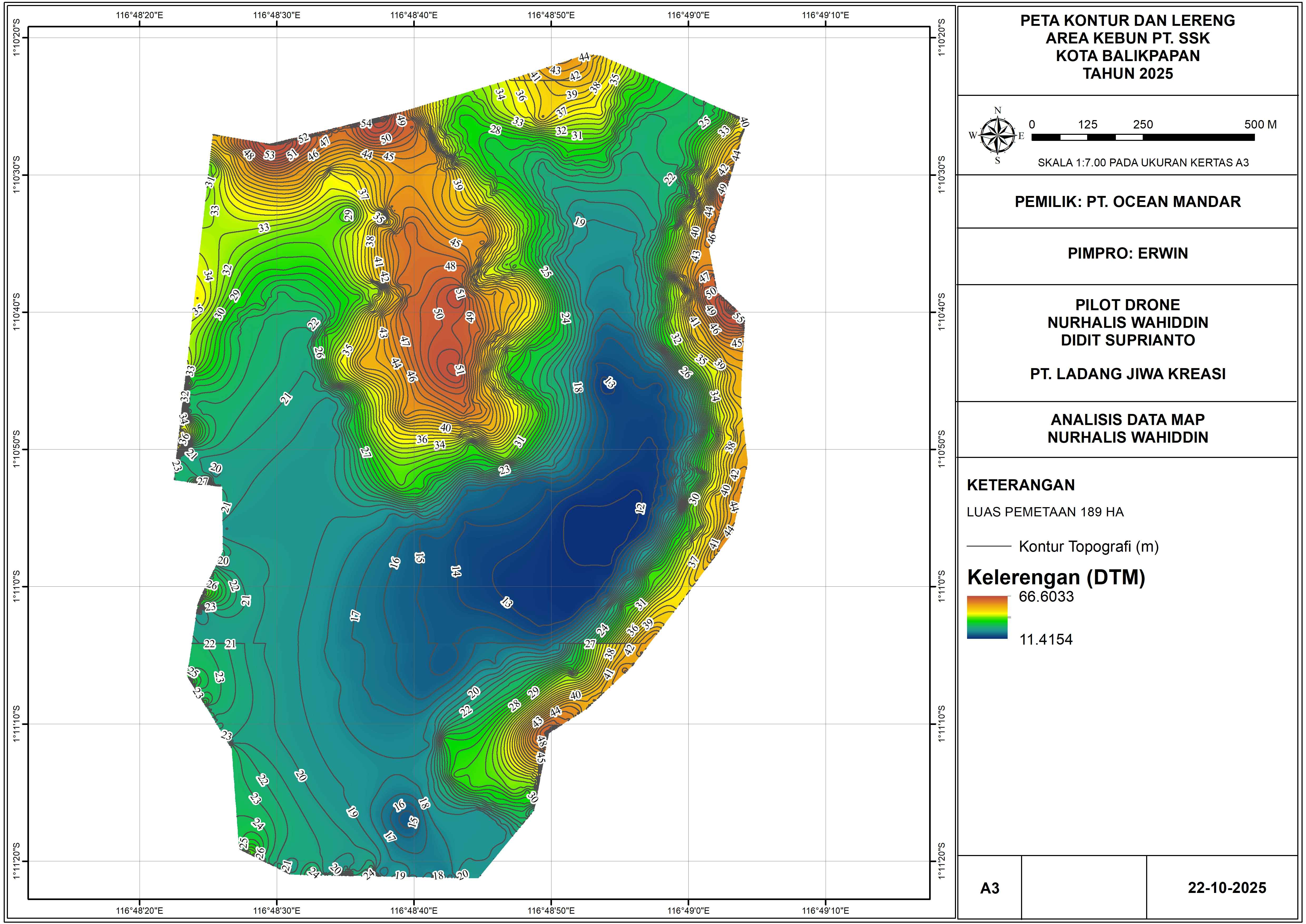Viewport: 1306px width, 924px height.
Task: Click the Kelerengan color ramp legend
Action: click(987, 617)
